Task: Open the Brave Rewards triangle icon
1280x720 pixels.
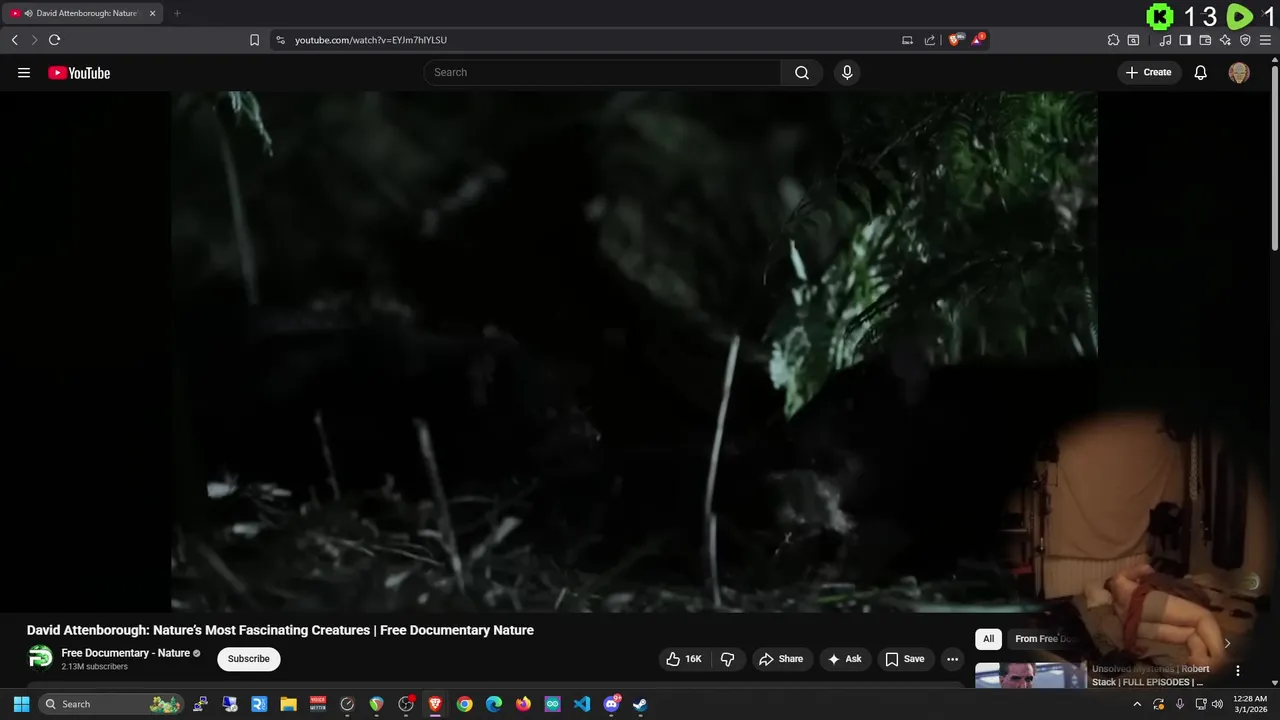Action: point(978,40)
